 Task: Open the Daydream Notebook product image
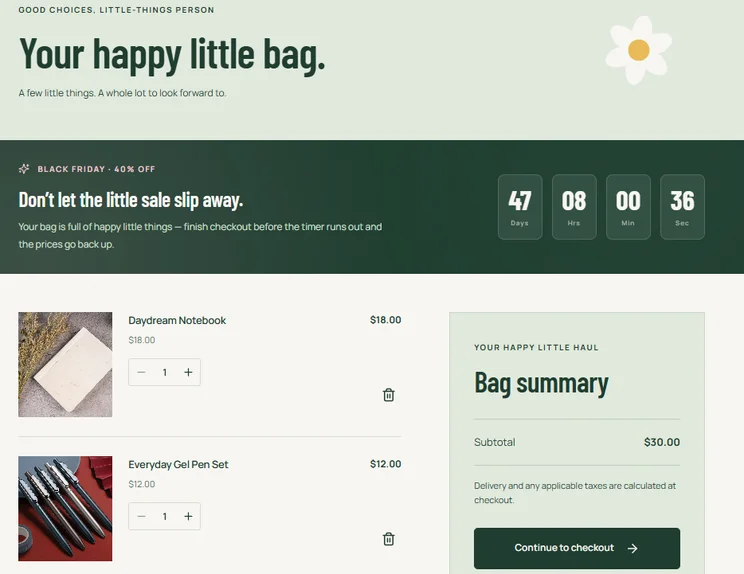tap(65, 364)
